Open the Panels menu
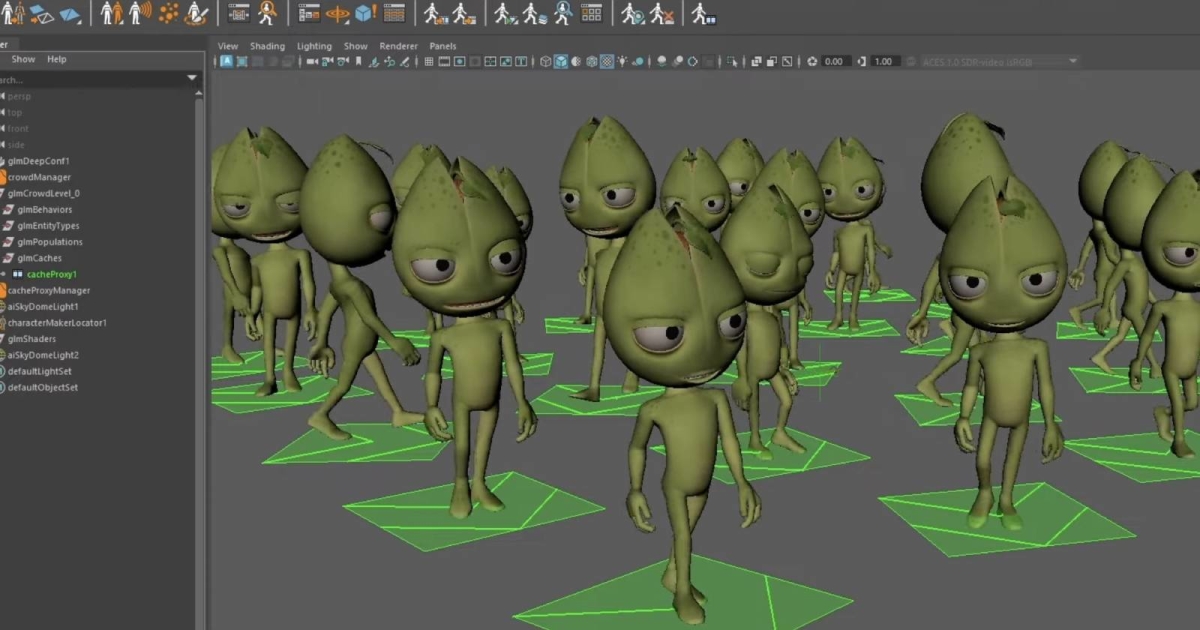Screen dimensions: 1200x630 [442, 46]
